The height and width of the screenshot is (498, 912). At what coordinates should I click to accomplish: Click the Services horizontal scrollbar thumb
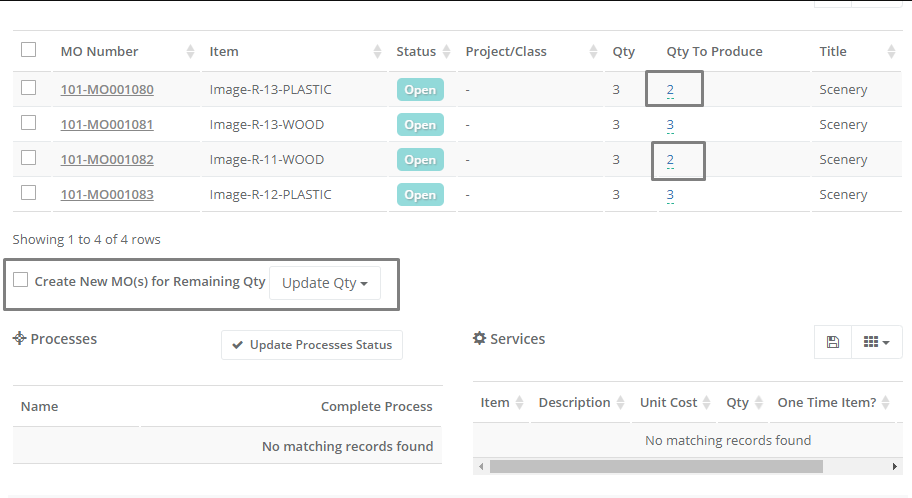(x=656, y=467)
